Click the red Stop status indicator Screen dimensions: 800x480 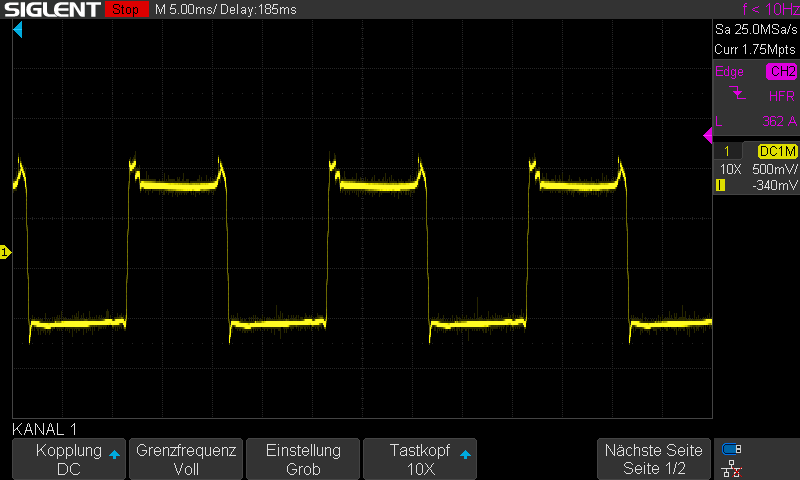click(x=127, y=9)
